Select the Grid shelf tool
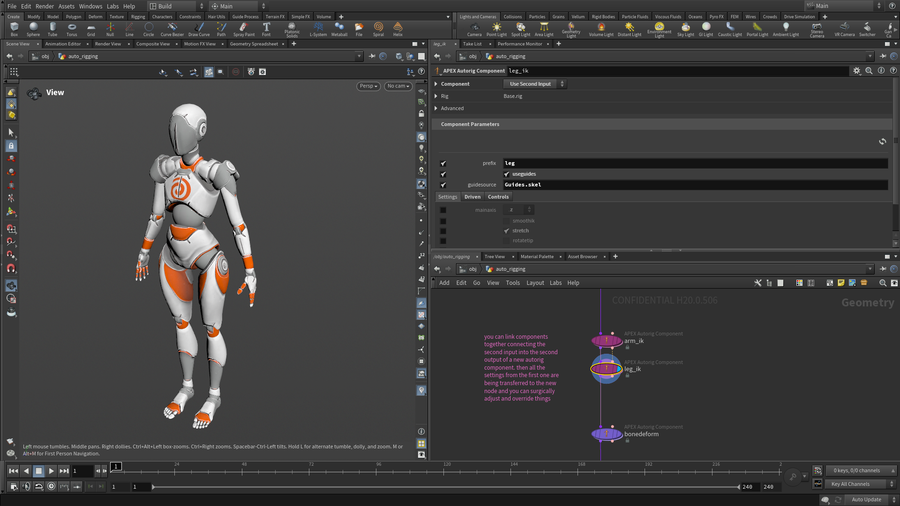 point(91,29)
